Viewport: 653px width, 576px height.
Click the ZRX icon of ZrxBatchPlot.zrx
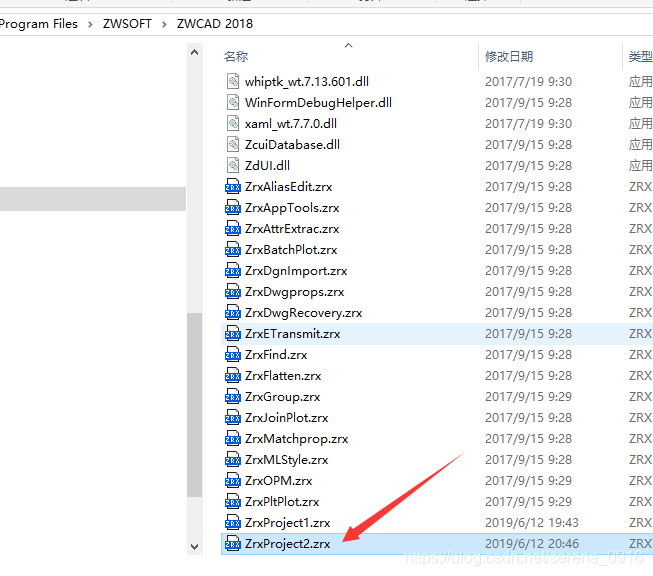coord(233,249)
